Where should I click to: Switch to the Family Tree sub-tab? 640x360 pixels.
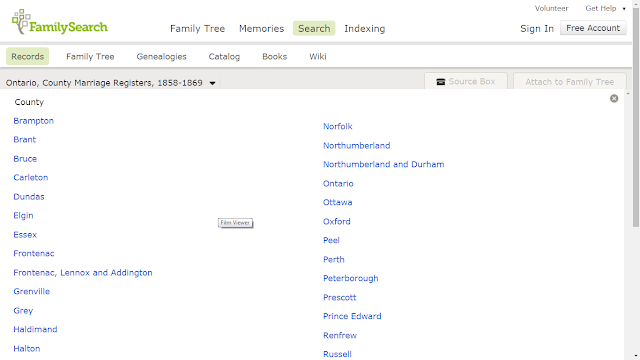coord(90,57)
